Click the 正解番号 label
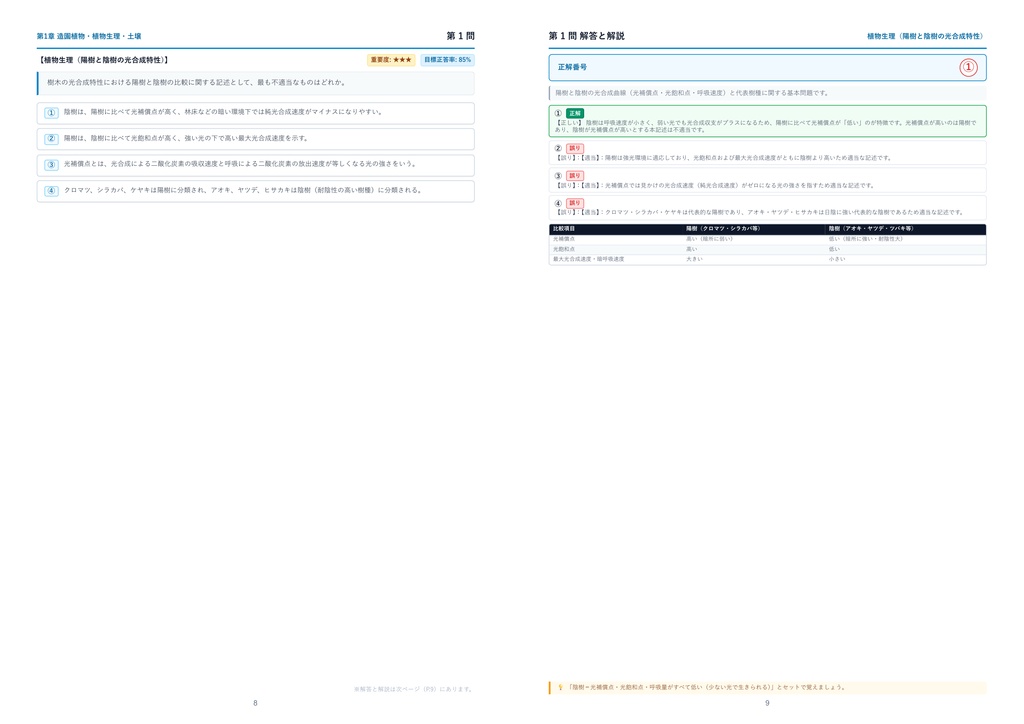 572,67
